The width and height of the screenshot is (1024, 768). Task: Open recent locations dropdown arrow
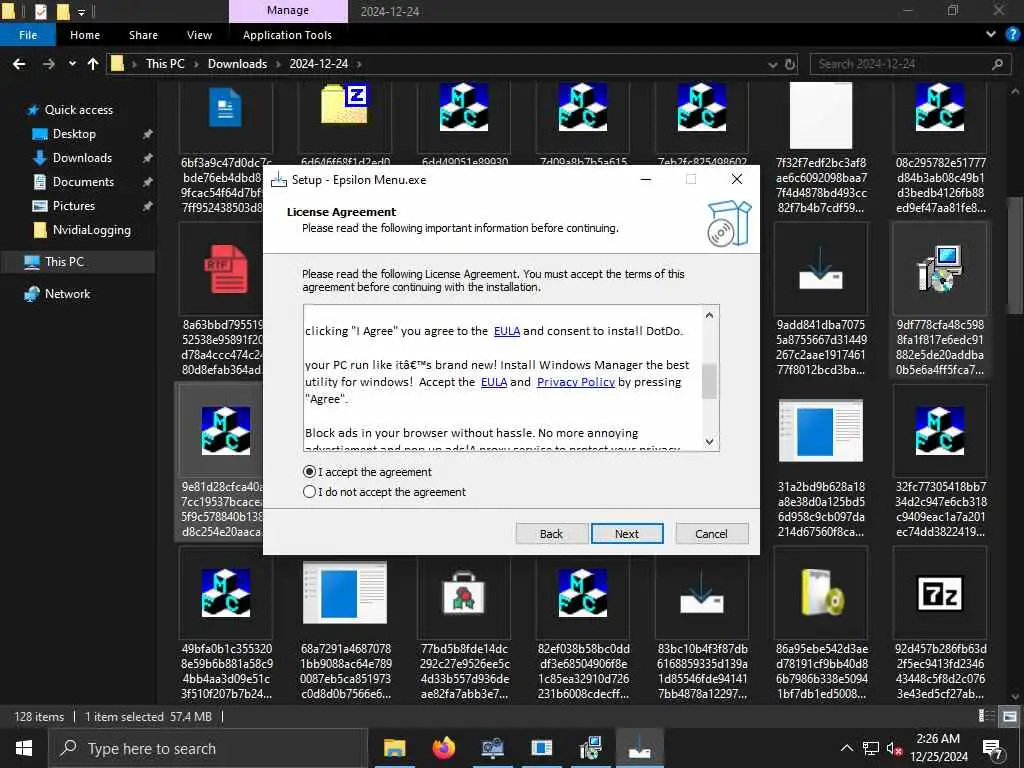[x=72, y=64]
